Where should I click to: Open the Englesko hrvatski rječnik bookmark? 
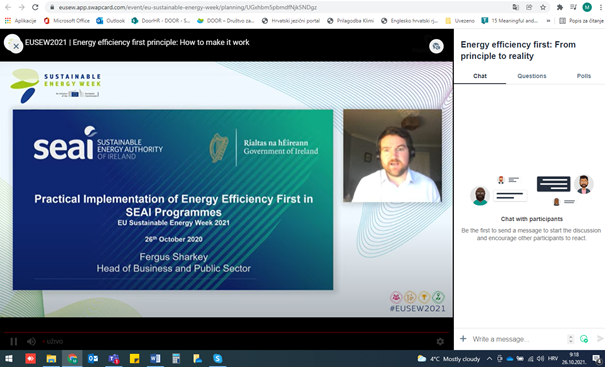pyautogui.click(x=409, y=21)
